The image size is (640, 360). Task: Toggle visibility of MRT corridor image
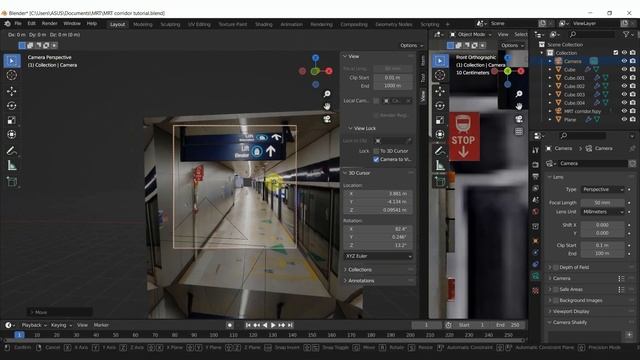[x=624, y=111]
